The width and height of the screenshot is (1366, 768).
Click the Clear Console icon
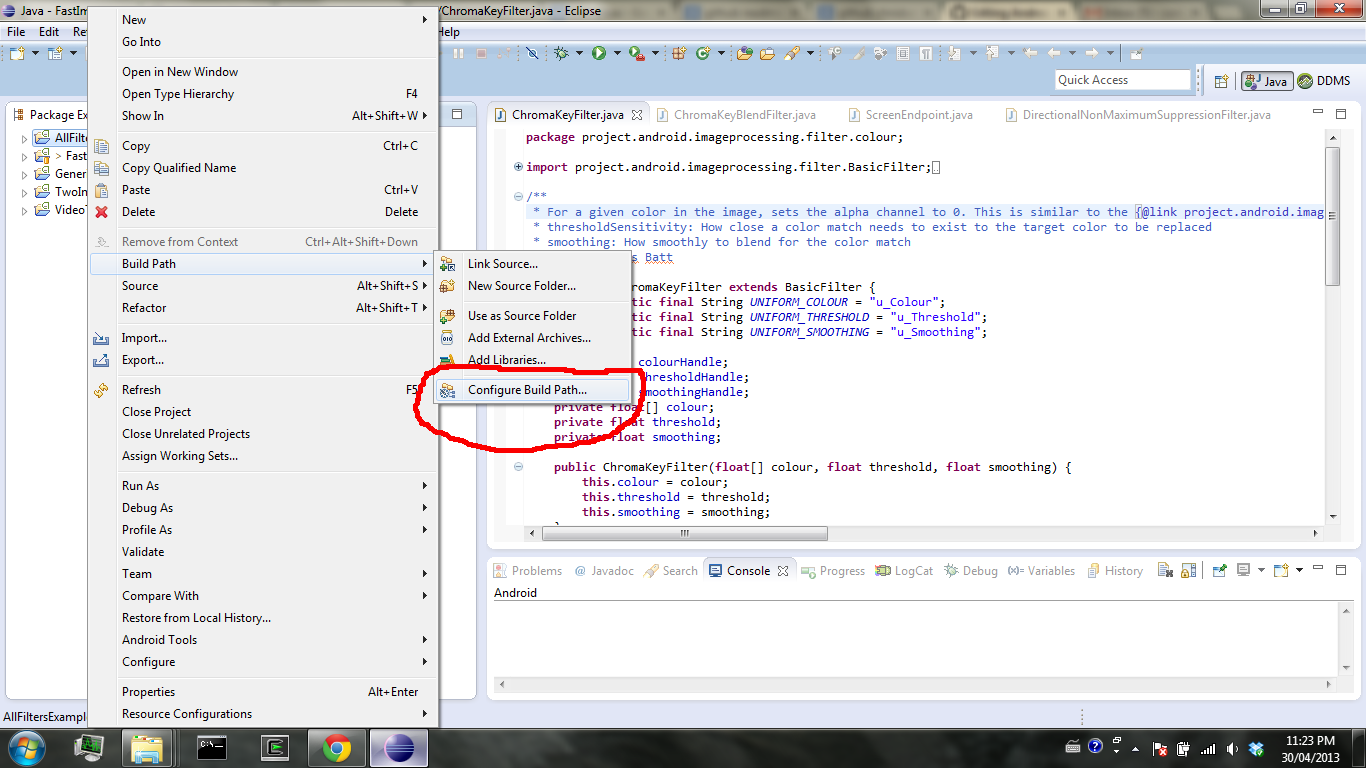pos(1165,570)
